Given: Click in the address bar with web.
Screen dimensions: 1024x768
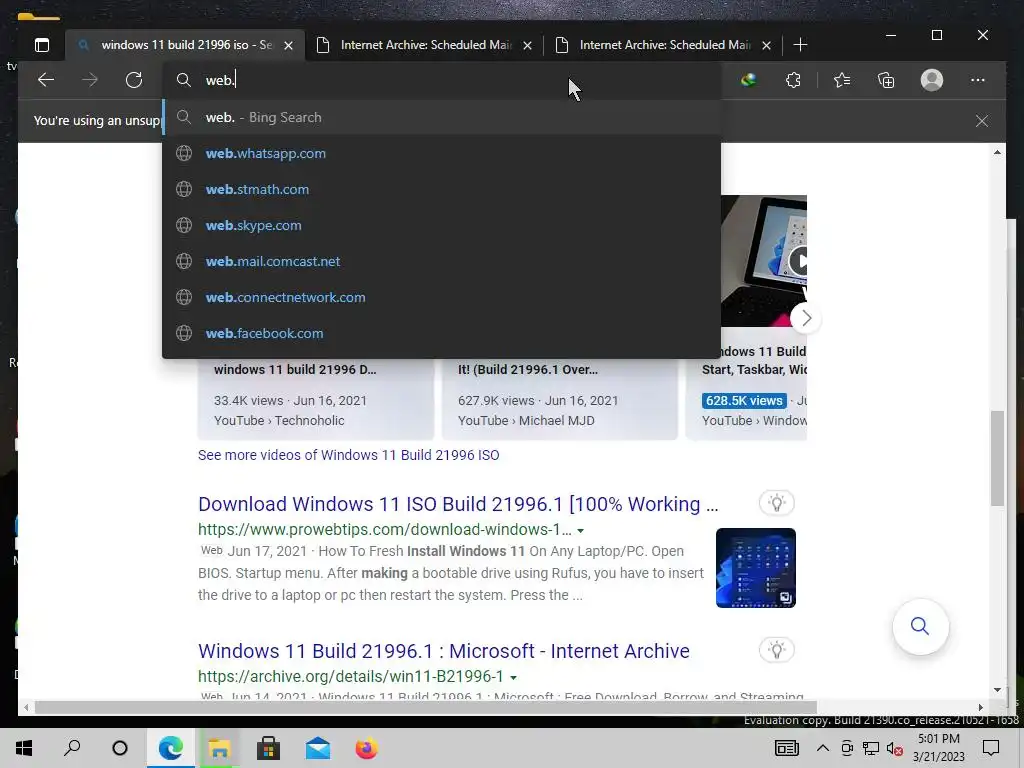Looking at the screenshot, I should click(x=441, y=80).
